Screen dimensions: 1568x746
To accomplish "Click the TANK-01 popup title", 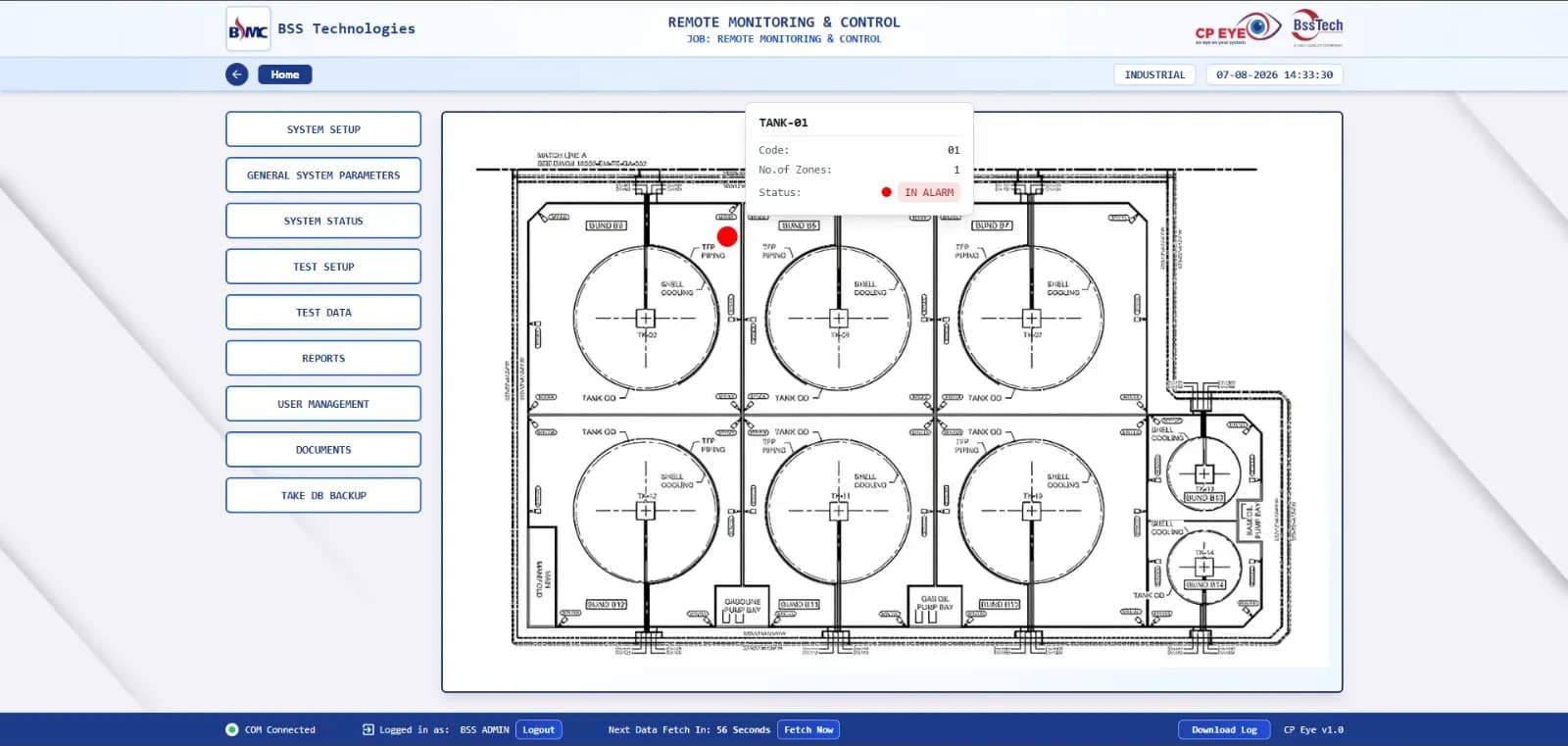I will [783, 123].
